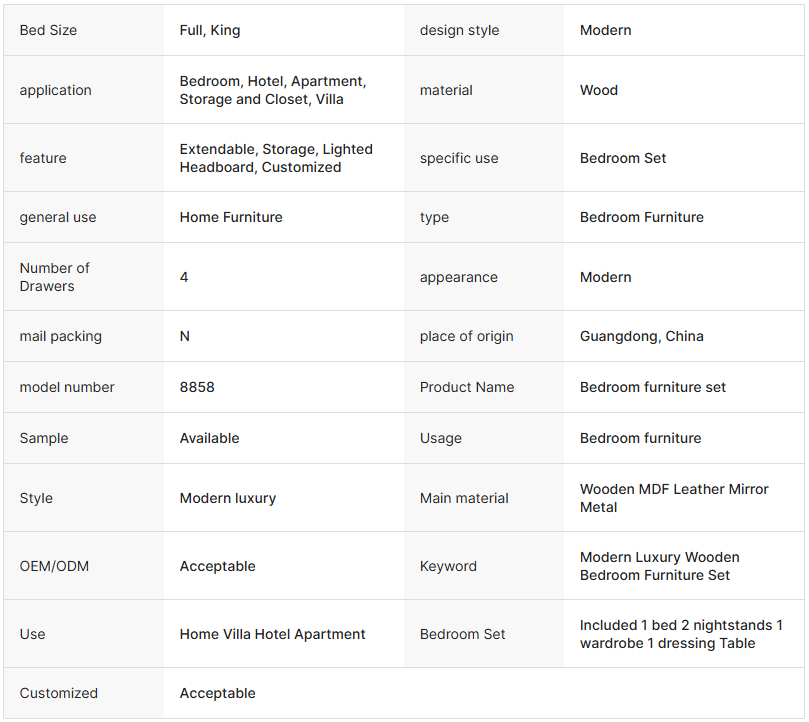Select 'Guangdong, China' place of origin
809x722 pixels.
coord(642,336)
